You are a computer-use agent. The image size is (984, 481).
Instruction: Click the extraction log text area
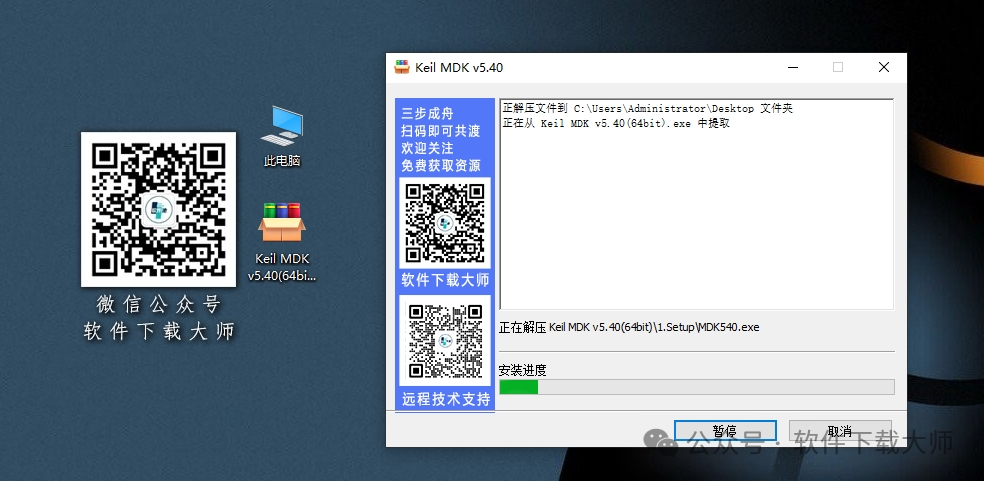point(697,204)
